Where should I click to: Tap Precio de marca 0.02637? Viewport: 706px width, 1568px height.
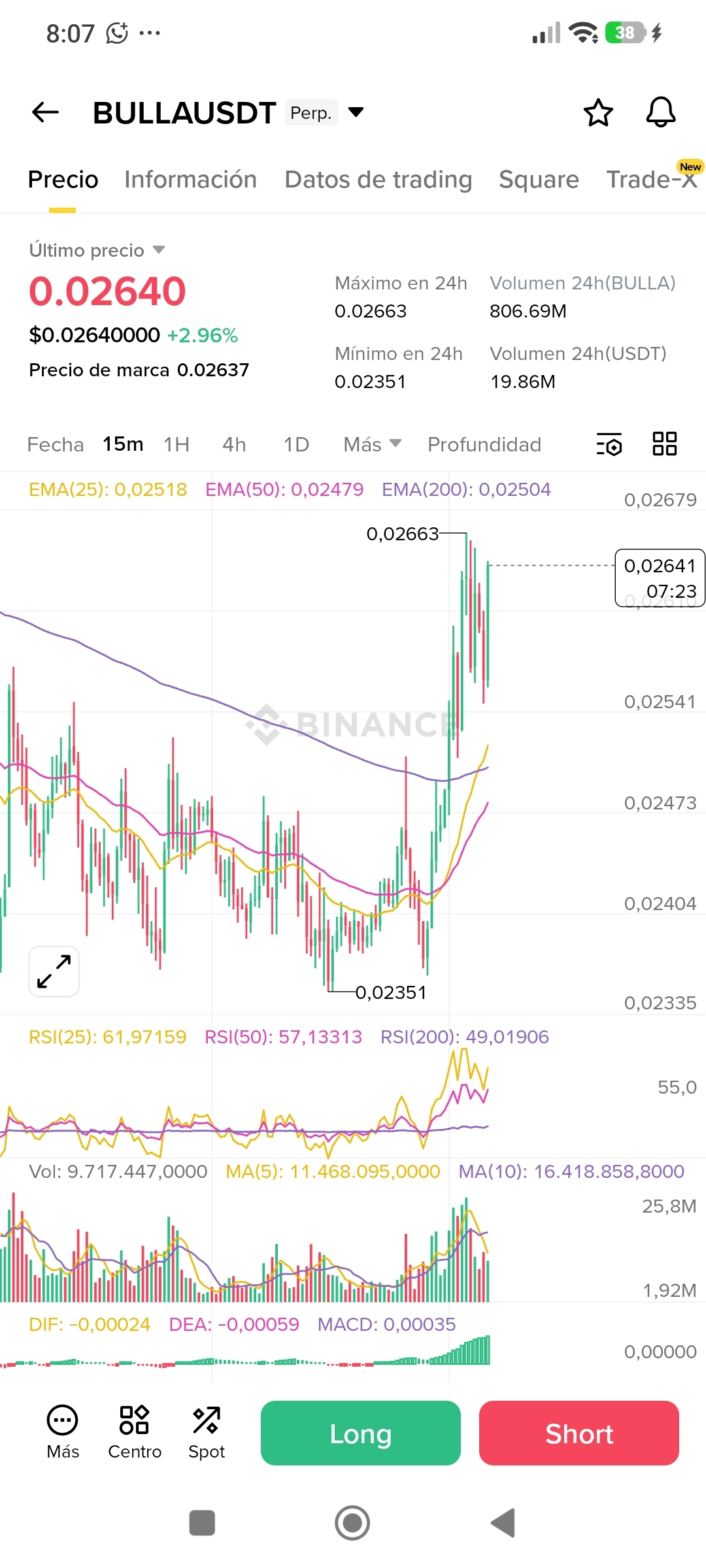point(139,370)
